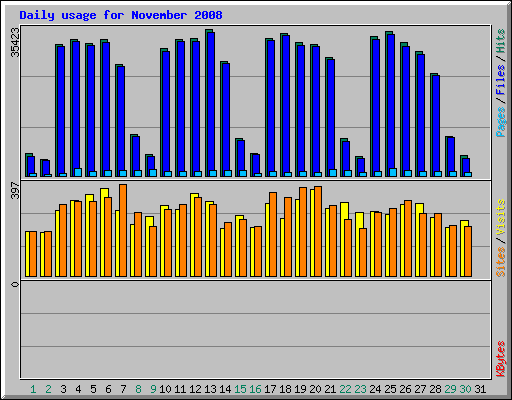Select the orange sites bar for day 1
Image resolution: width=512 pixels, height=400 pixels.
tap(33, 254)
